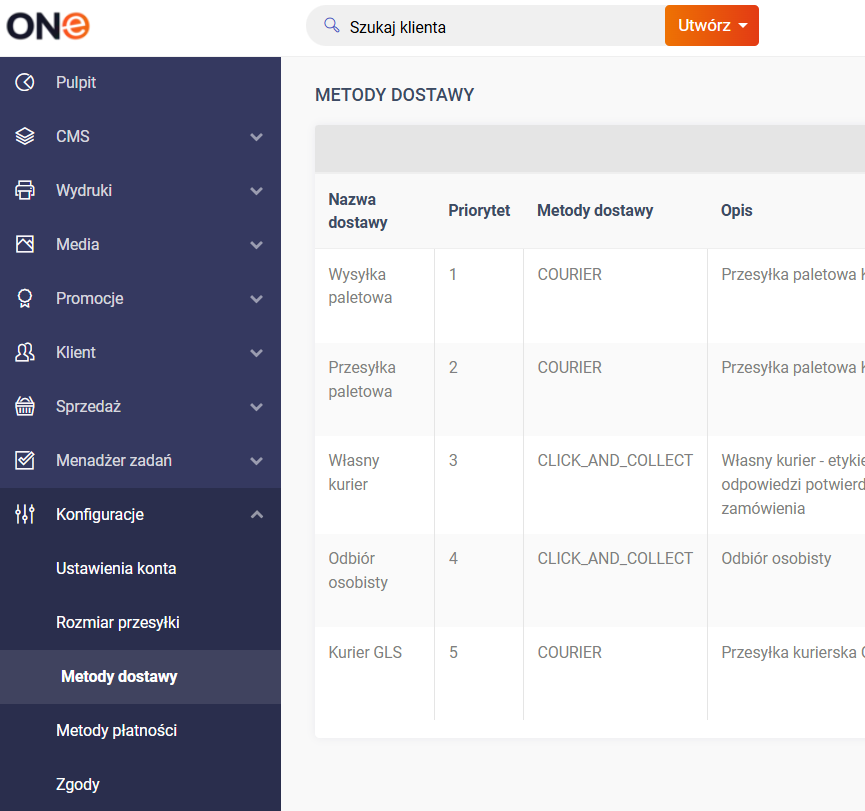Click the Sprzedaż basket icon
Image resolution: width=865 pixels, height=811 pixels.
point(25,407)
